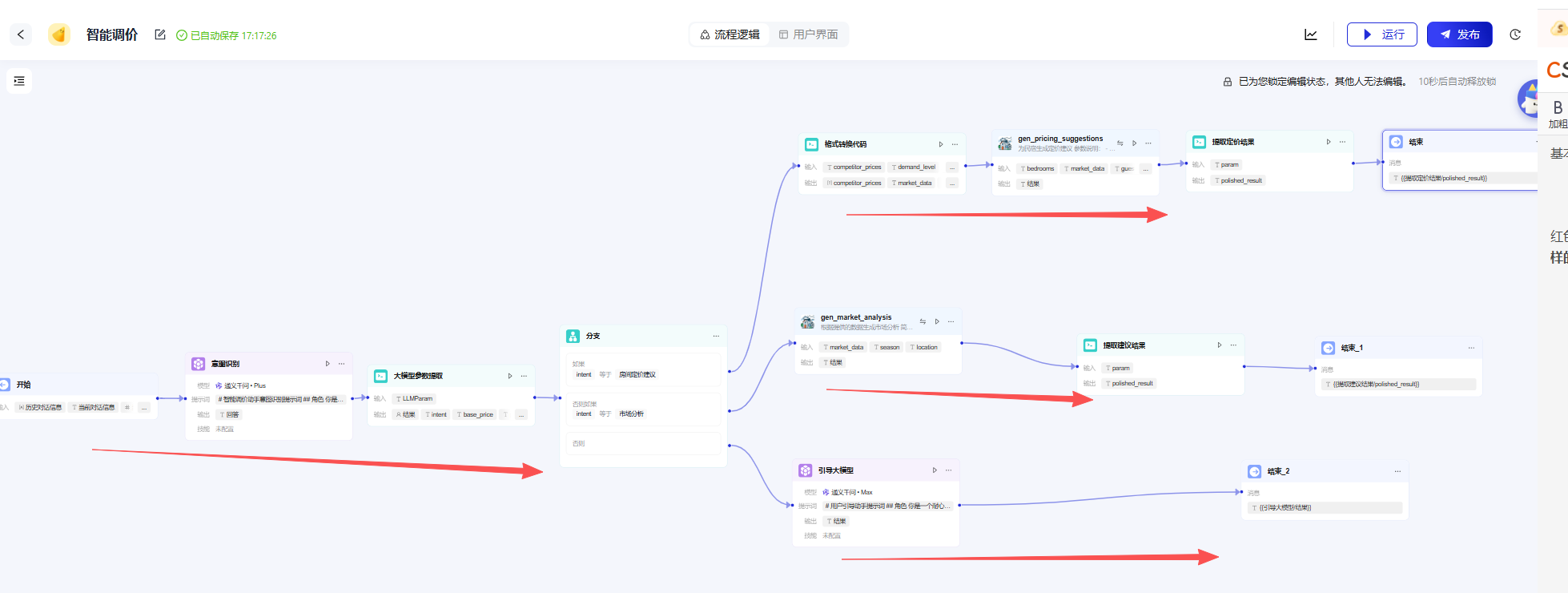1568x593 pixels.
Task: Select the 提取建议结果 node title
Action: pyautogui.click(x=1124, y=345)
